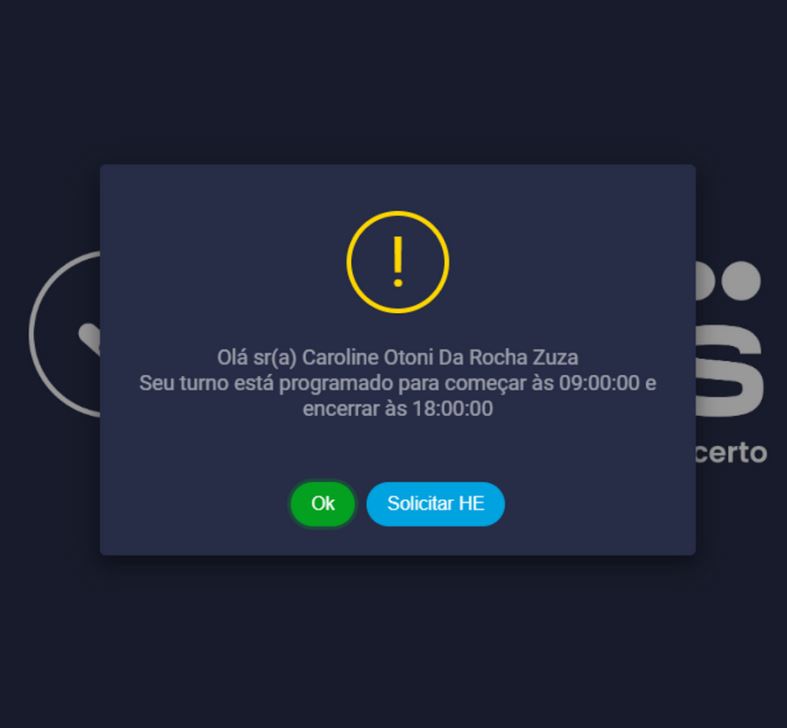The image size is (787, 728).
Task: Select the name Caroline Otoni Da Rocha Zuza
Action: click(440, 357)
